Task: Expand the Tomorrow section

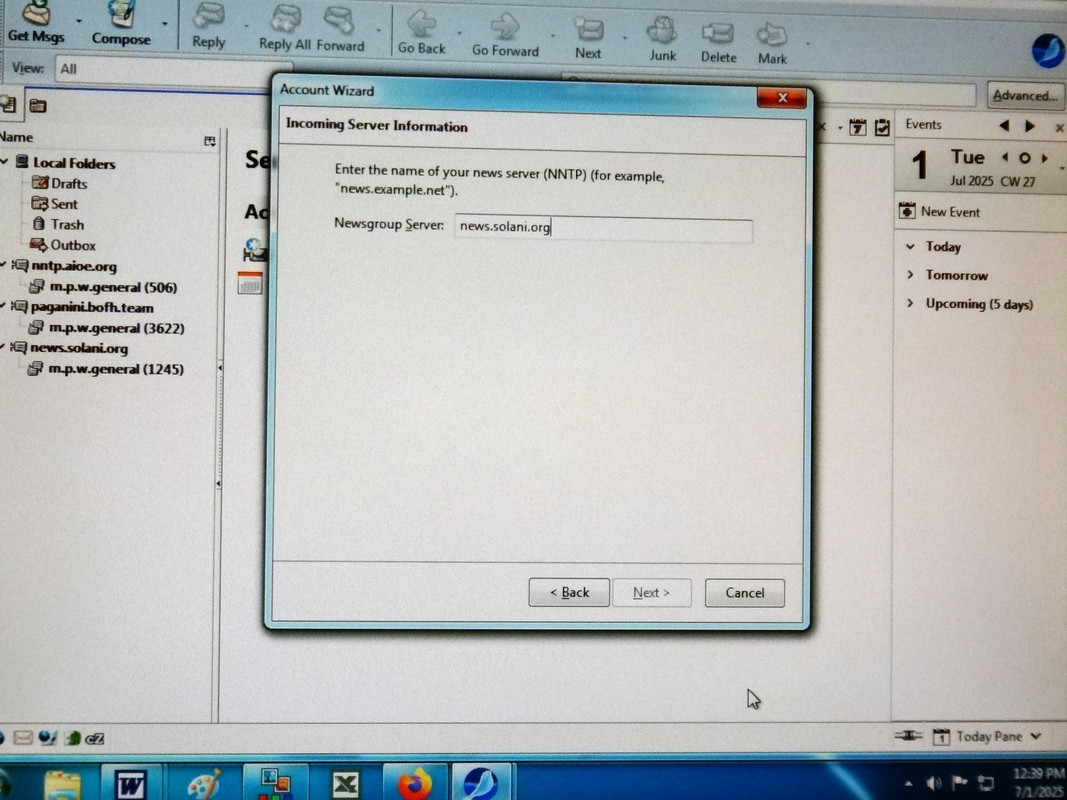Action: tap(910, 275)
